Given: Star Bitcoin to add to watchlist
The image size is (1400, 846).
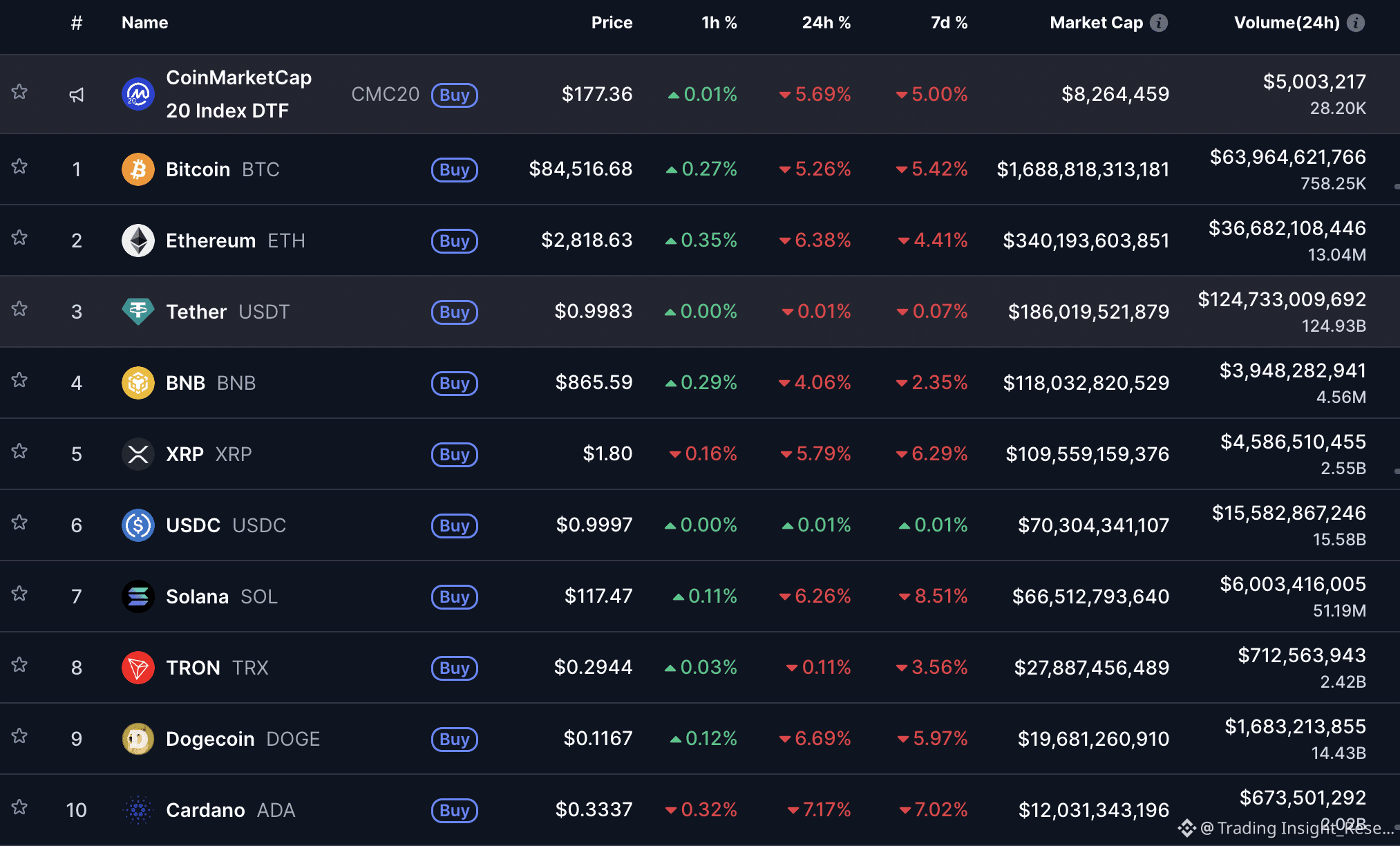Looking at the screenshot, I should point(19,167).
